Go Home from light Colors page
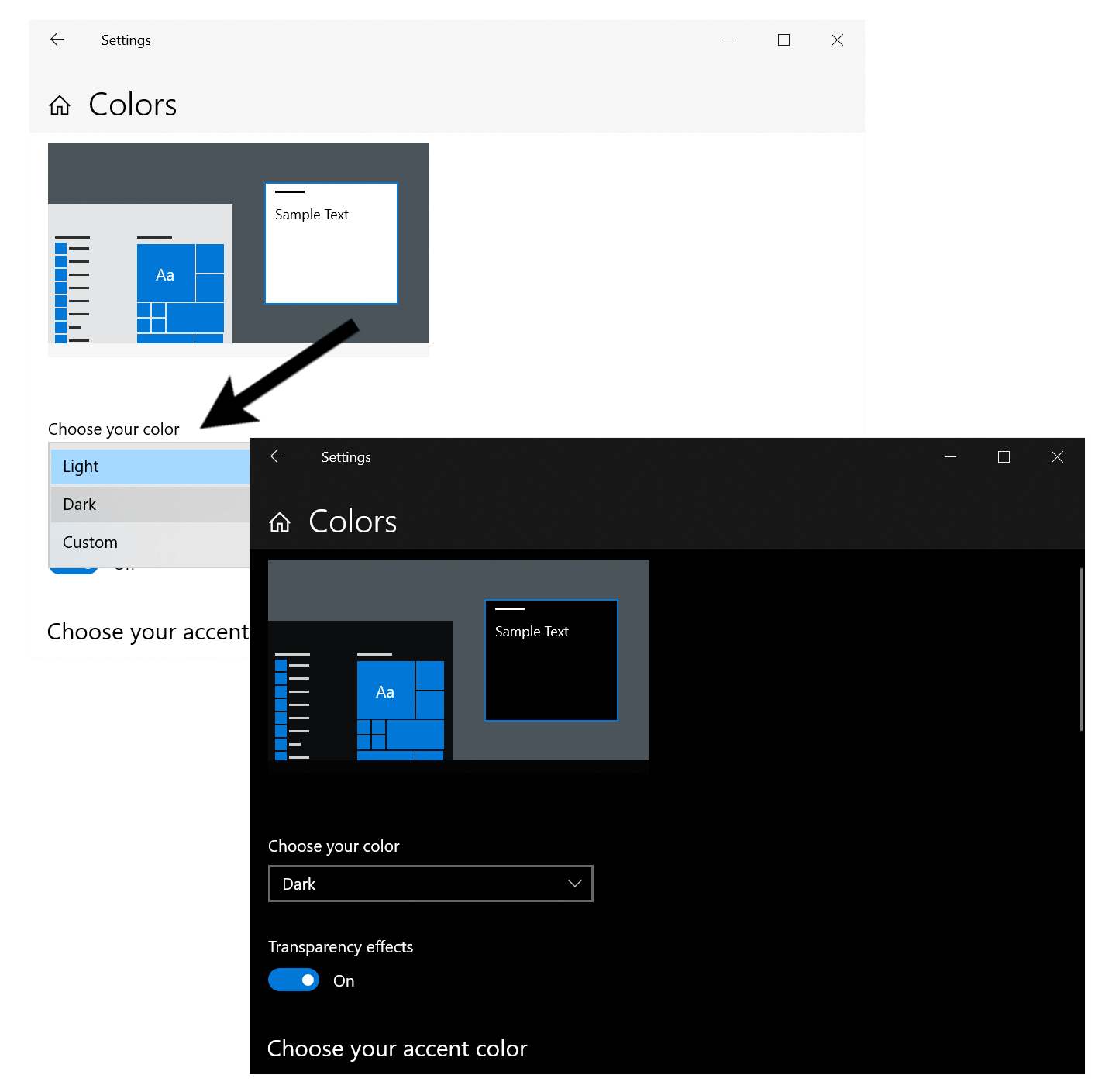1095x1092 pixels. tap(60, 105)
